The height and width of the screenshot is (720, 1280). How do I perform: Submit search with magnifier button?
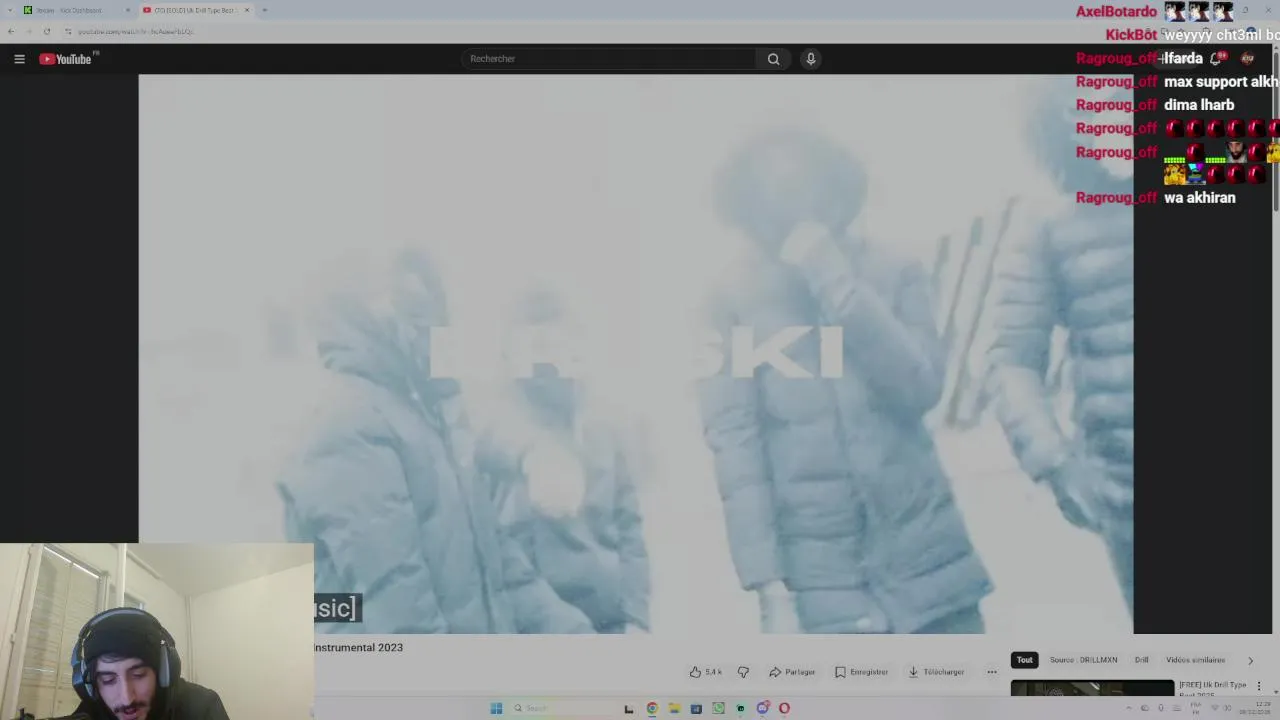(773, 59)
